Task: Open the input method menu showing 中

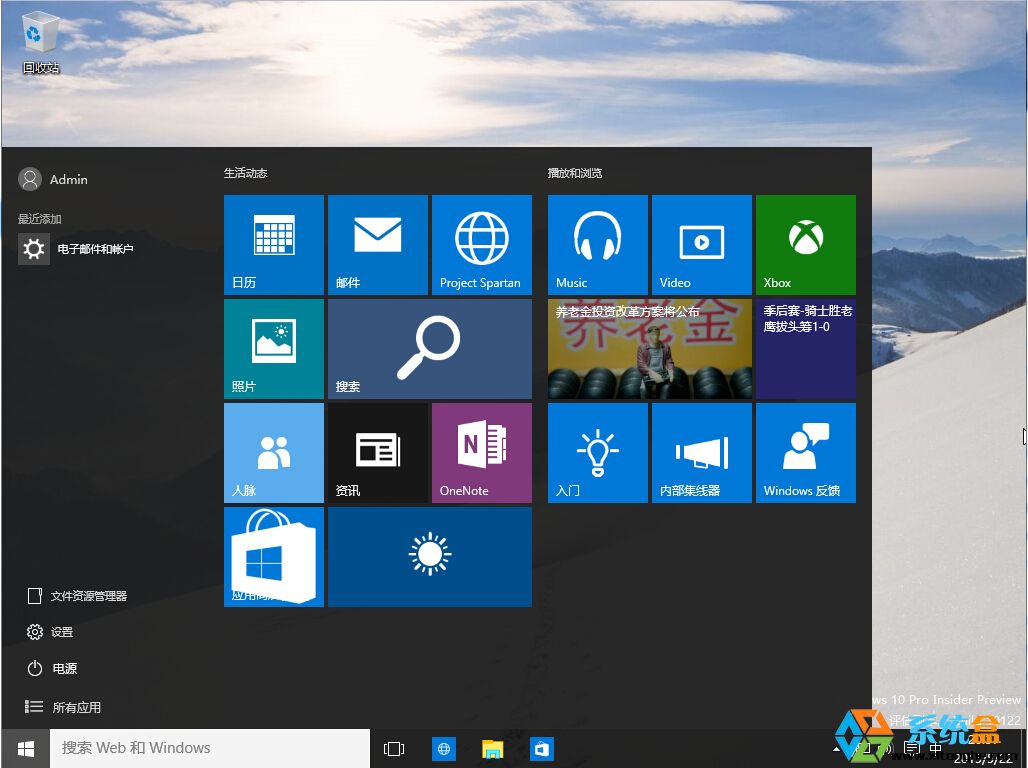Action: 936,748
